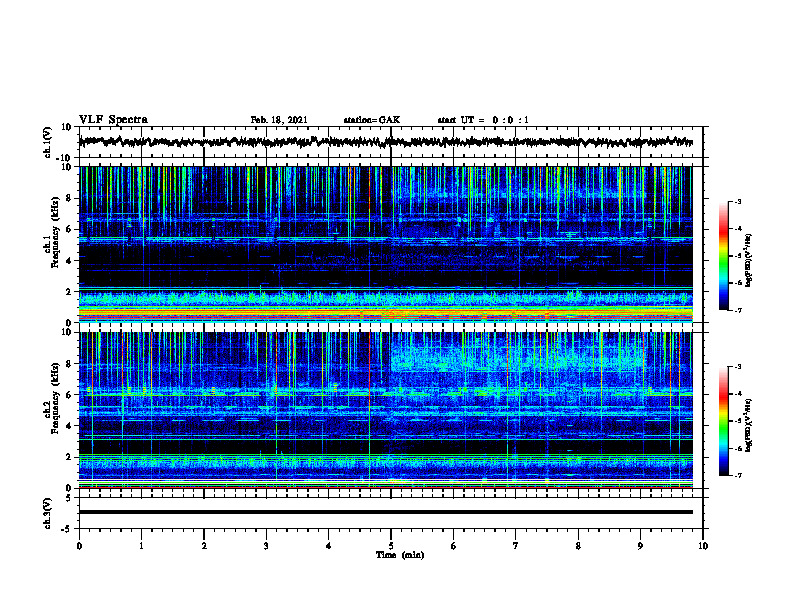The width and height of the screenshot is (792, 612).
Task: Click the "4" kHz tick on ch.2 axis
Action: (70, 426)
